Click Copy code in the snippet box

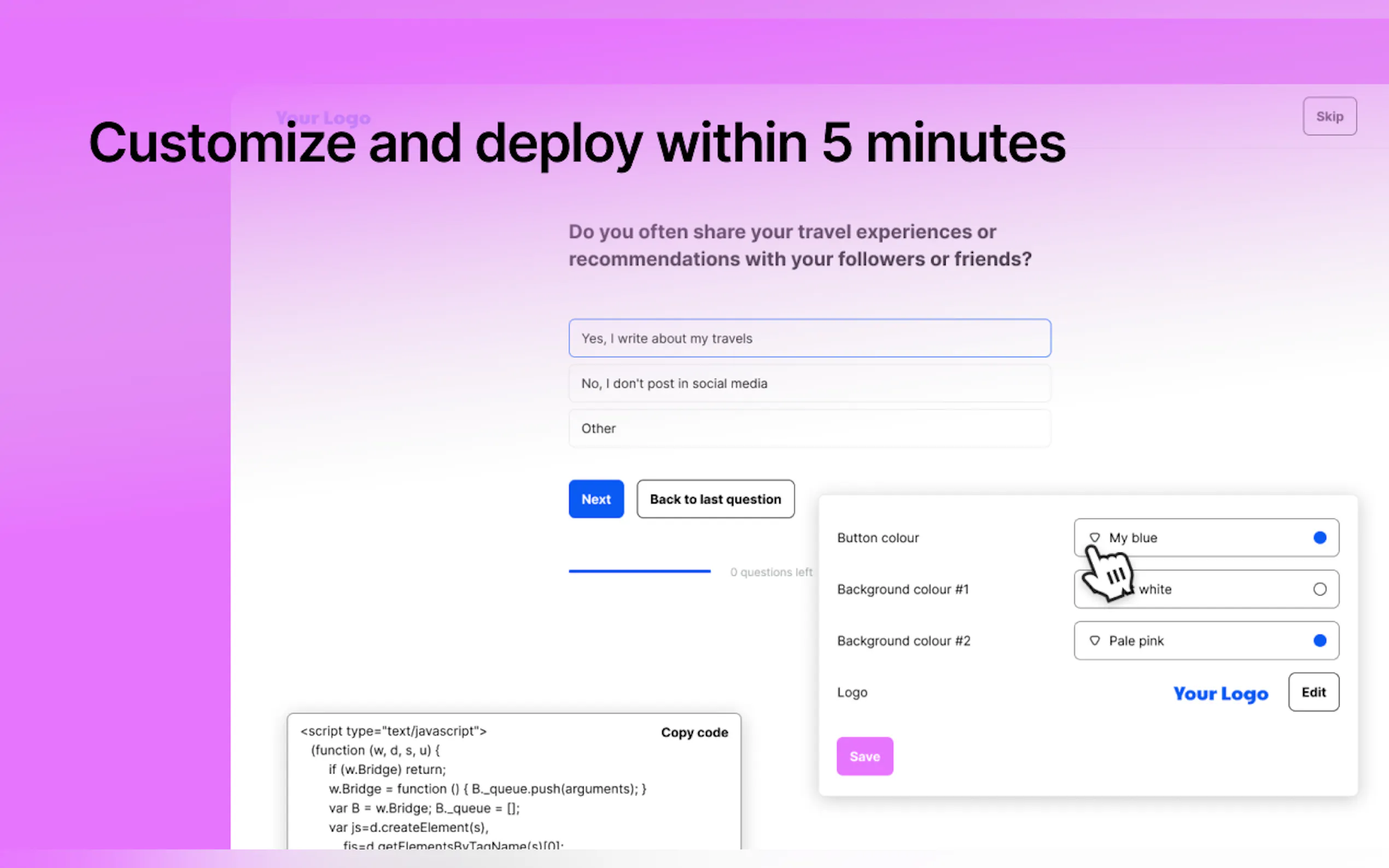click(x=693, y=732)
